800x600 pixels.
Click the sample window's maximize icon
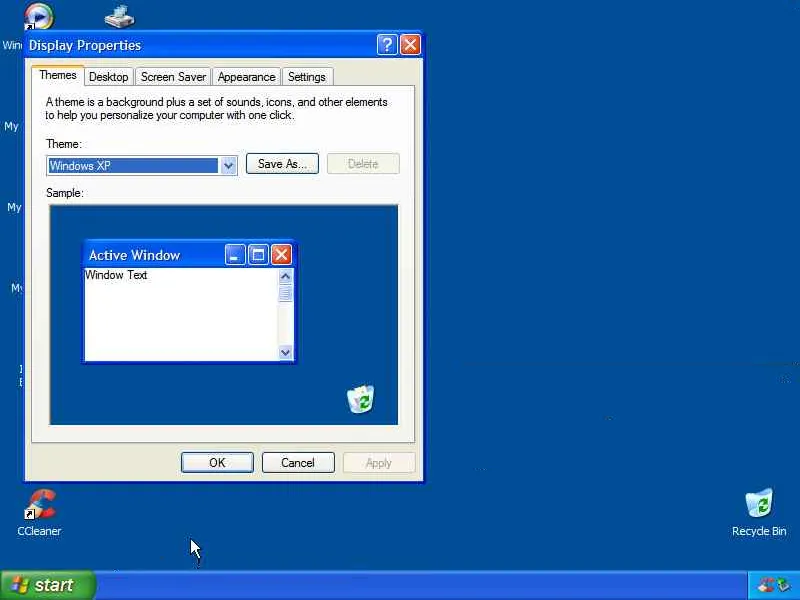click(x=258, y=255)
